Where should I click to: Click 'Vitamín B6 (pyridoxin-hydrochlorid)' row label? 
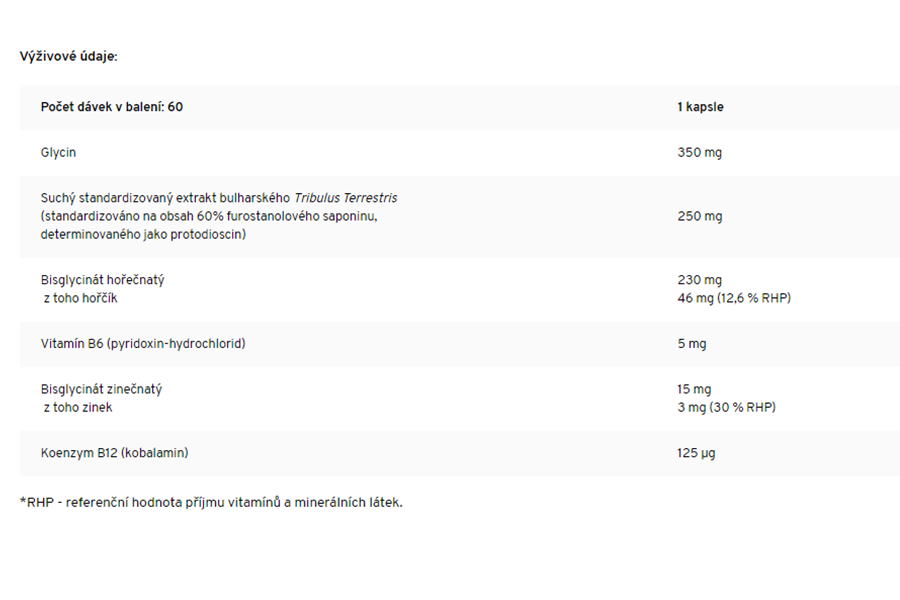143,344
